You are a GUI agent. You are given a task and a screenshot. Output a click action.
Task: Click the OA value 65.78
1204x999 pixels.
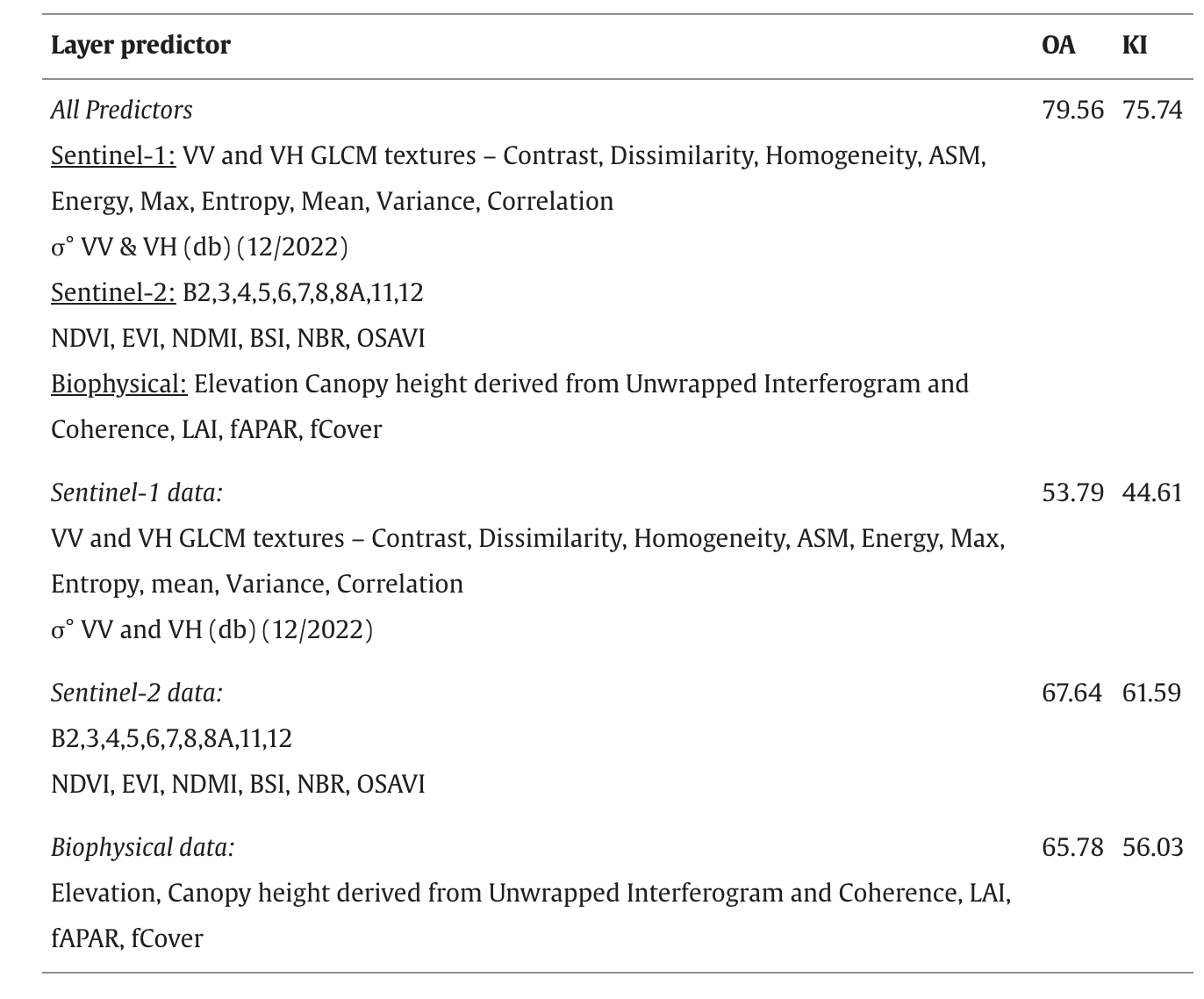coord(1072,847)
